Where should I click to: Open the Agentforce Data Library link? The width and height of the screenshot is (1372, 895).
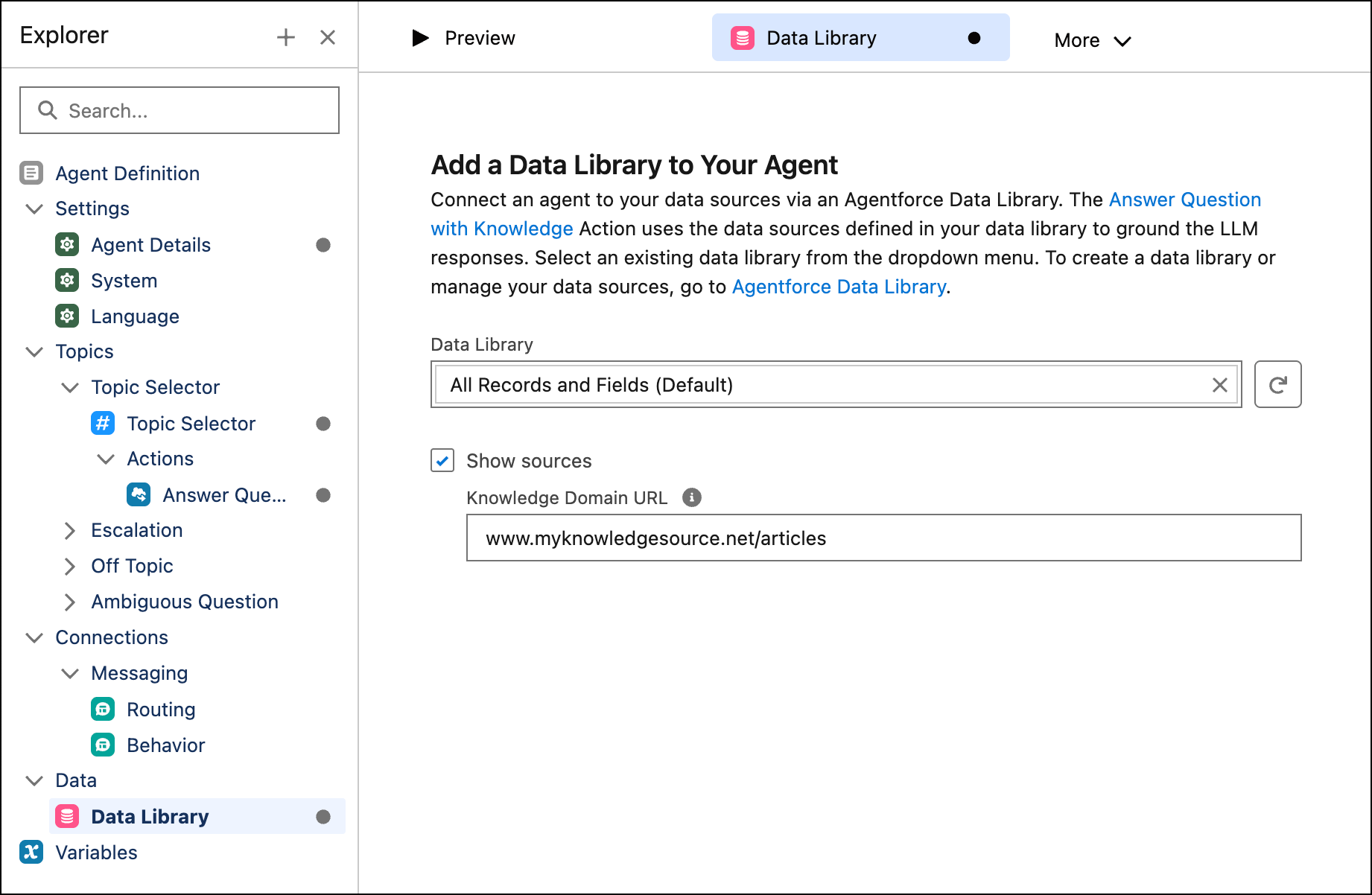click(839, 287)
